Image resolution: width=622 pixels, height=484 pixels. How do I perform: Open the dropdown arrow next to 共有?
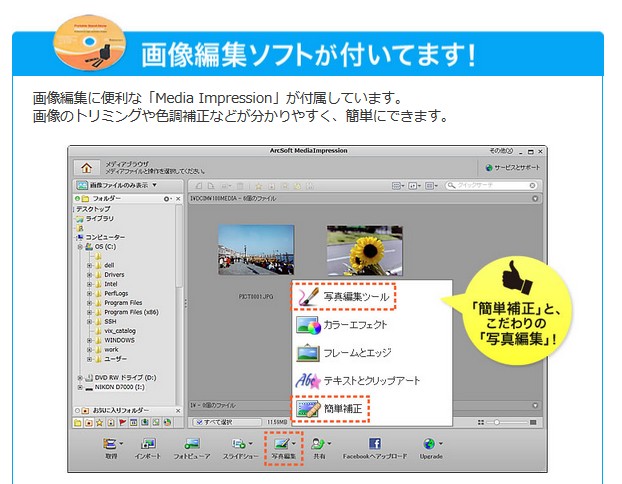329,444
